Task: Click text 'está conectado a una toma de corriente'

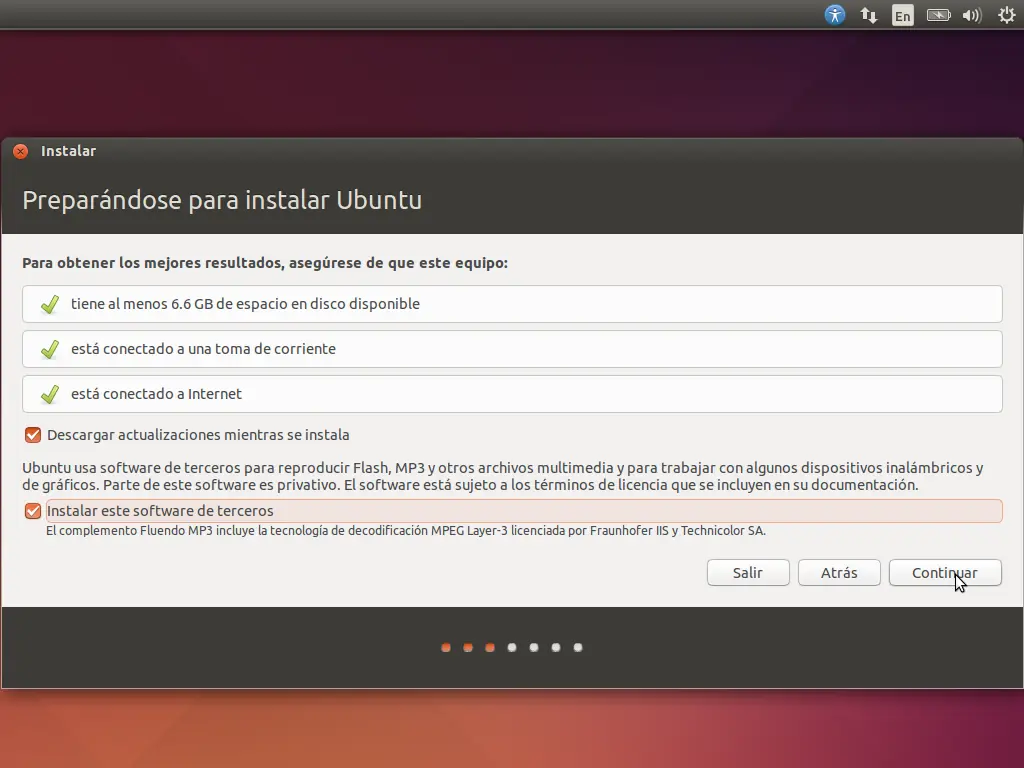Action: click(203, 349)
